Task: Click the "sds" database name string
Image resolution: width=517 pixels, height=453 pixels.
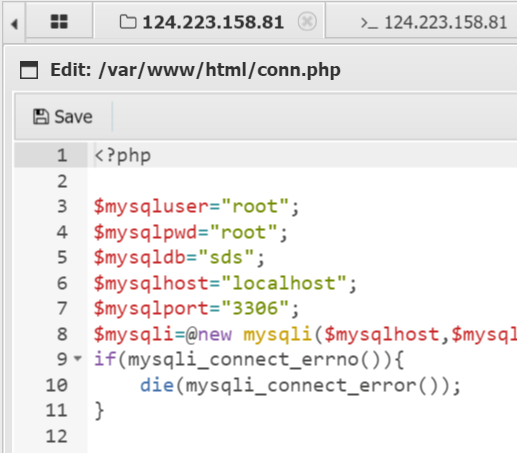Action: click(x=226, y=257)
